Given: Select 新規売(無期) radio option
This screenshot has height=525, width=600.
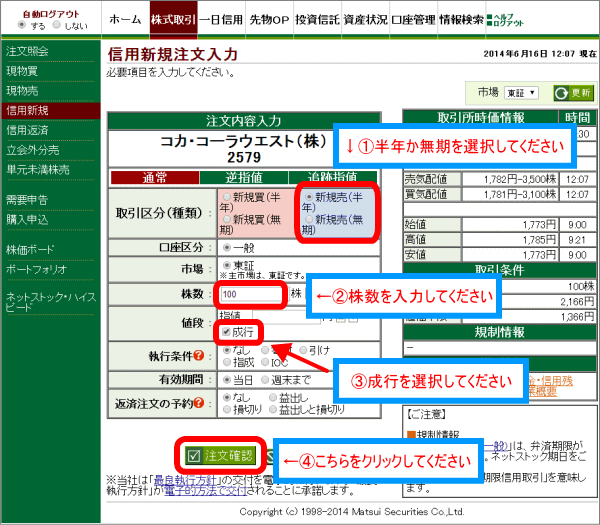Looking at the screenshot, I should pyautogui.click(x=308, y=219).
